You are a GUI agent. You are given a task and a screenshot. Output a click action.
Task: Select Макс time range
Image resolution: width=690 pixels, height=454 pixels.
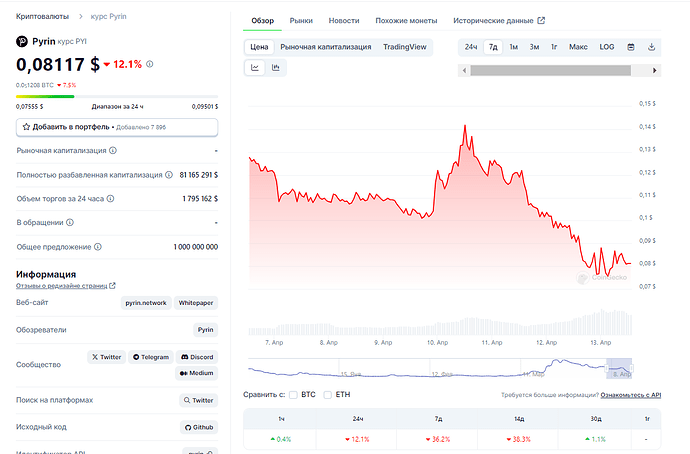[578, 47]
